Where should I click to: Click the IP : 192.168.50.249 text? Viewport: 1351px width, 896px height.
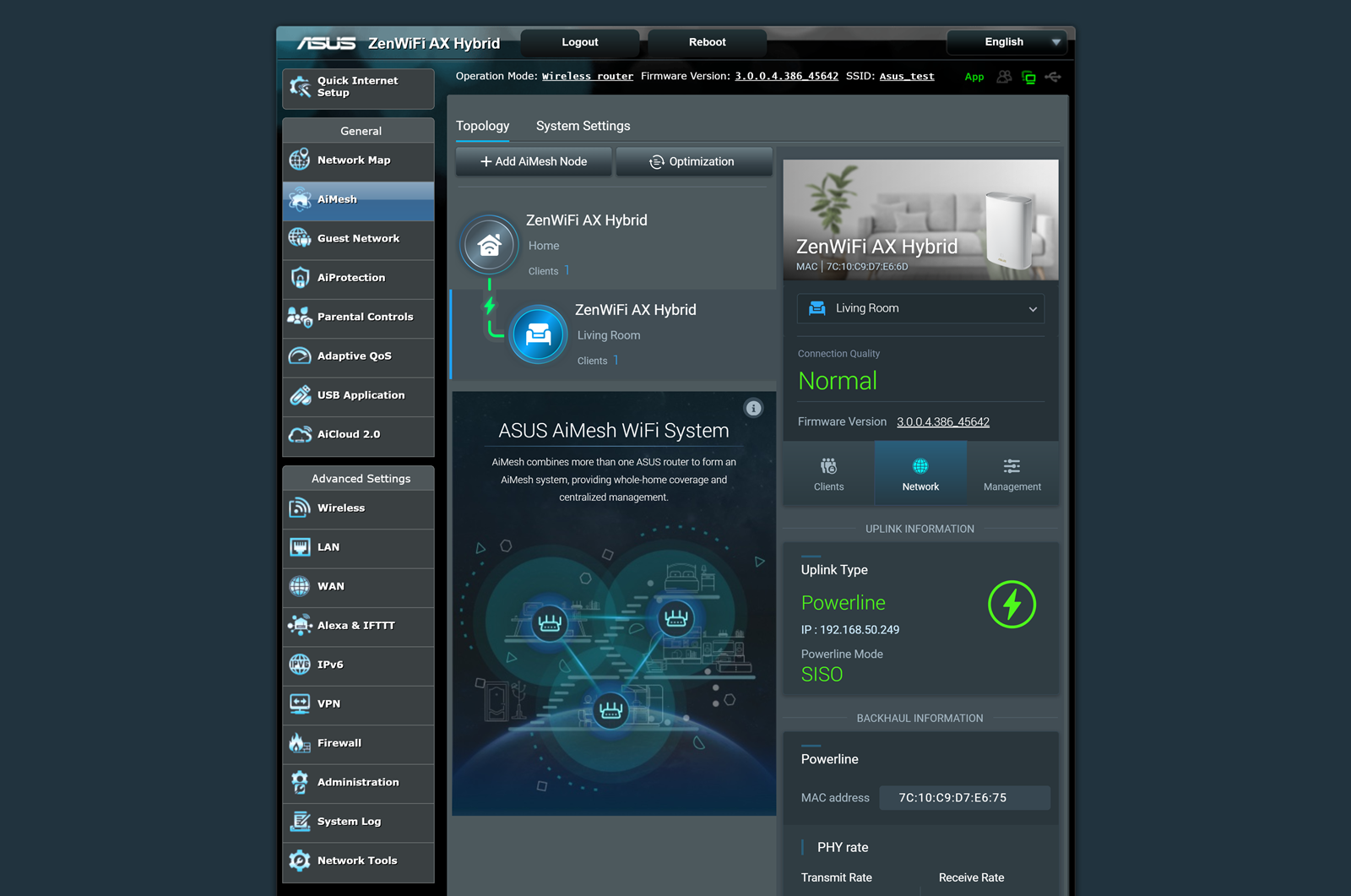pyautogui.click(x=850, y=630)
